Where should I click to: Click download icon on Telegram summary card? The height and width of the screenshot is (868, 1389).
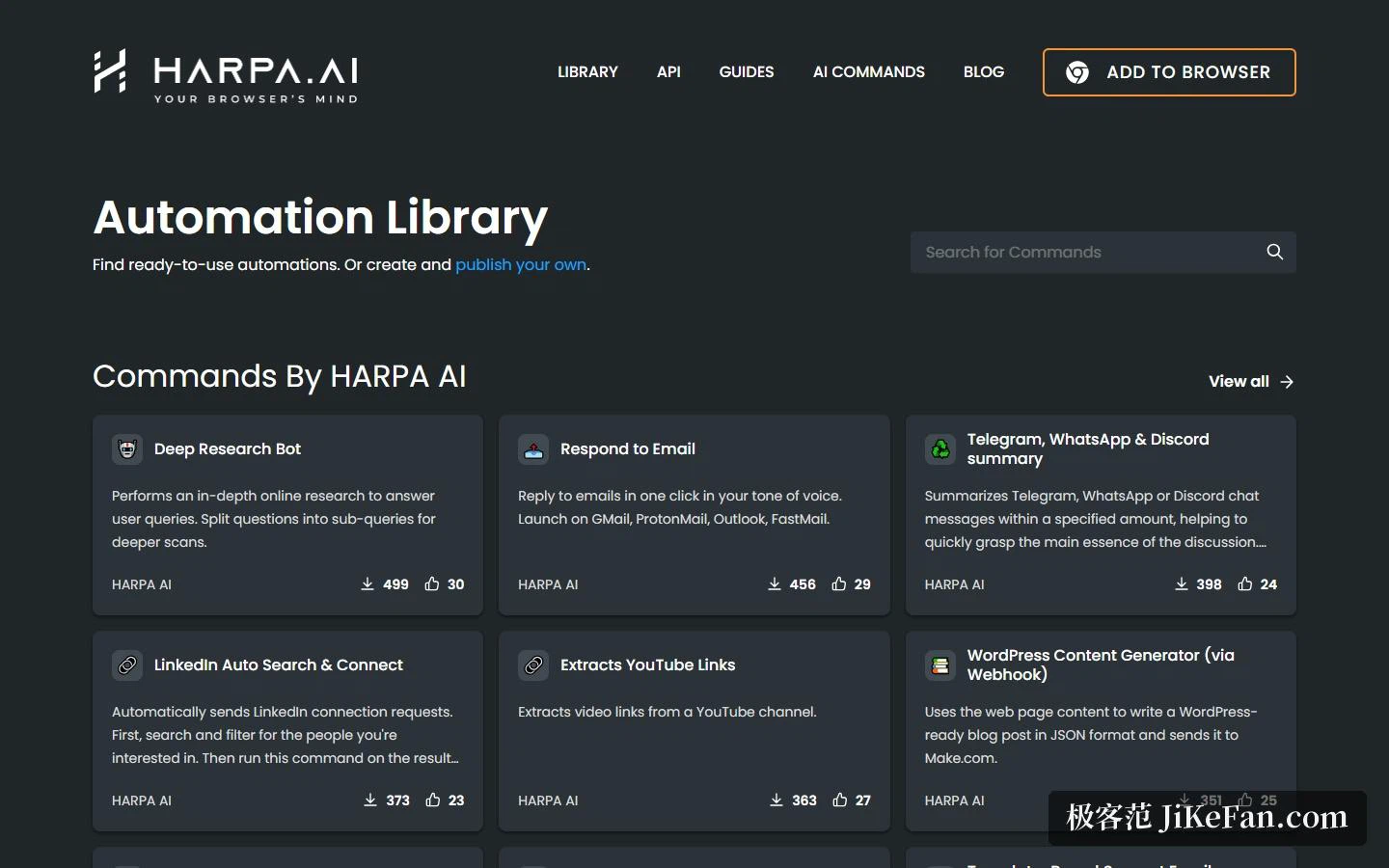coord(1182,584)
